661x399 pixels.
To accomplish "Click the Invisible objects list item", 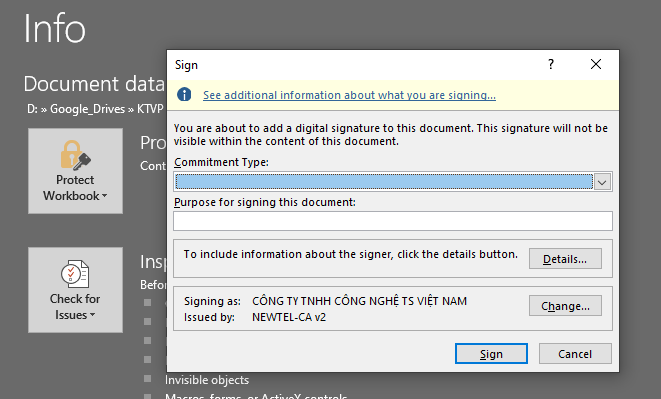I will coord(207,380).
